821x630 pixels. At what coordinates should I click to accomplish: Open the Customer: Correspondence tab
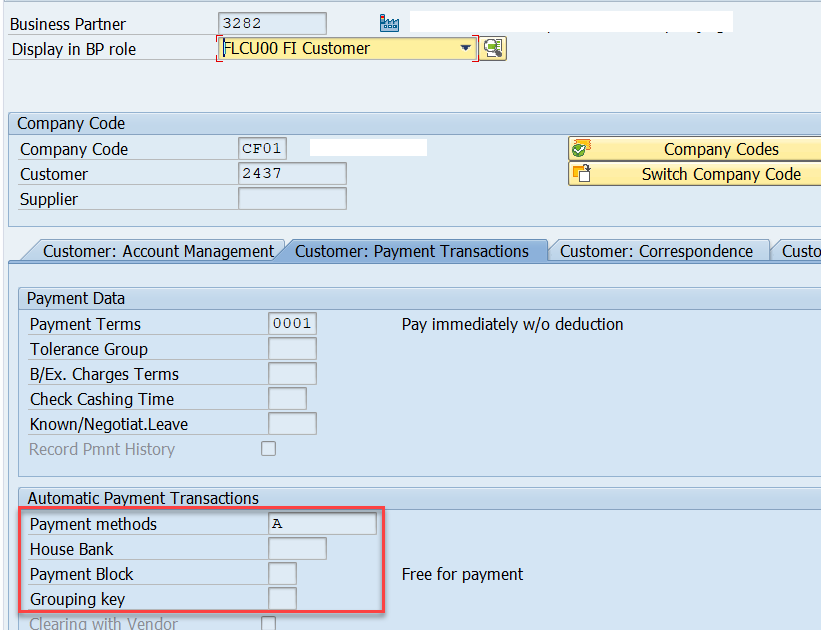658,251
